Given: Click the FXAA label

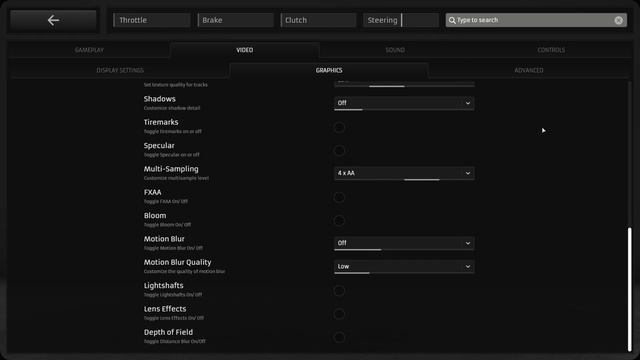Looking at the screenshot, I should [x=153, y=192].
